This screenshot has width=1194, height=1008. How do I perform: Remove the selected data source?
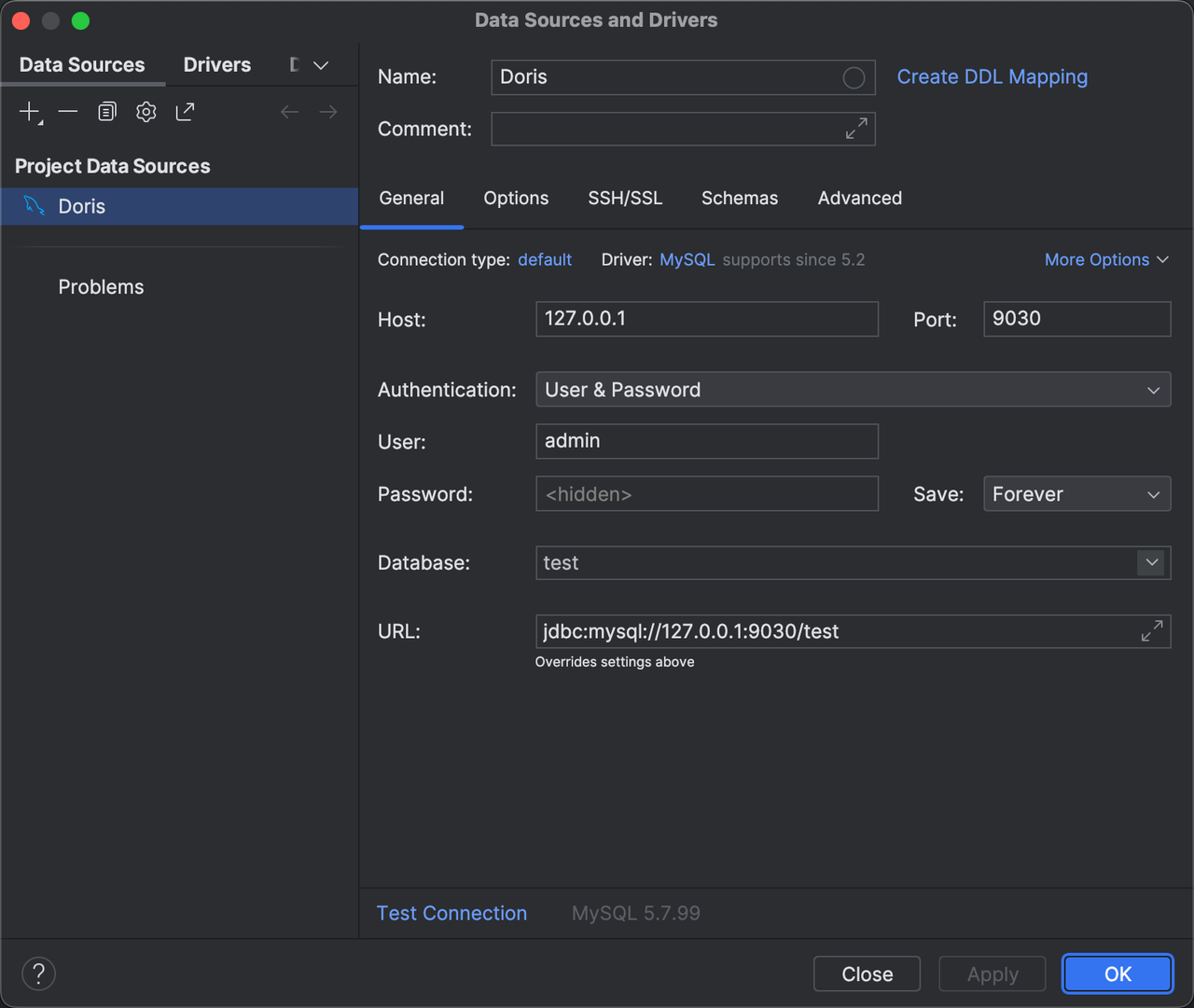[x=66, y=111]
